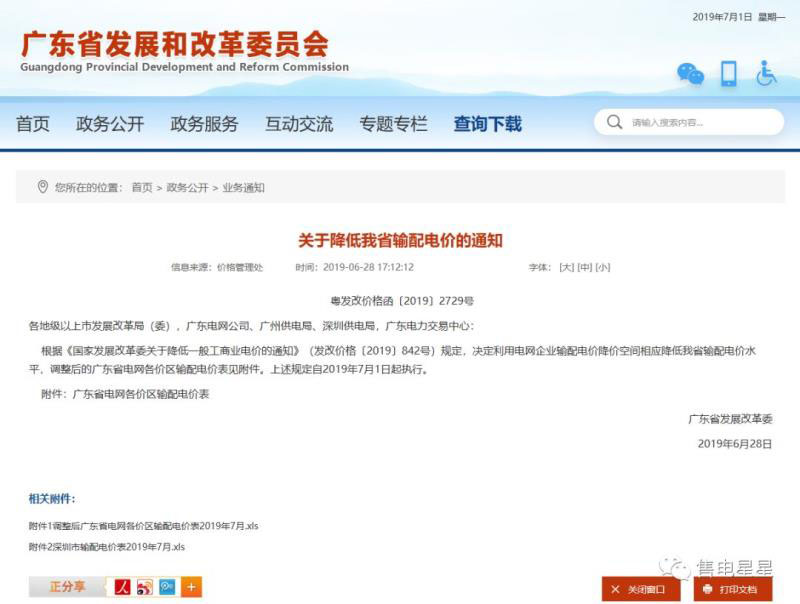
Task: Click the 关闭窗口 button
Action: 641,589
